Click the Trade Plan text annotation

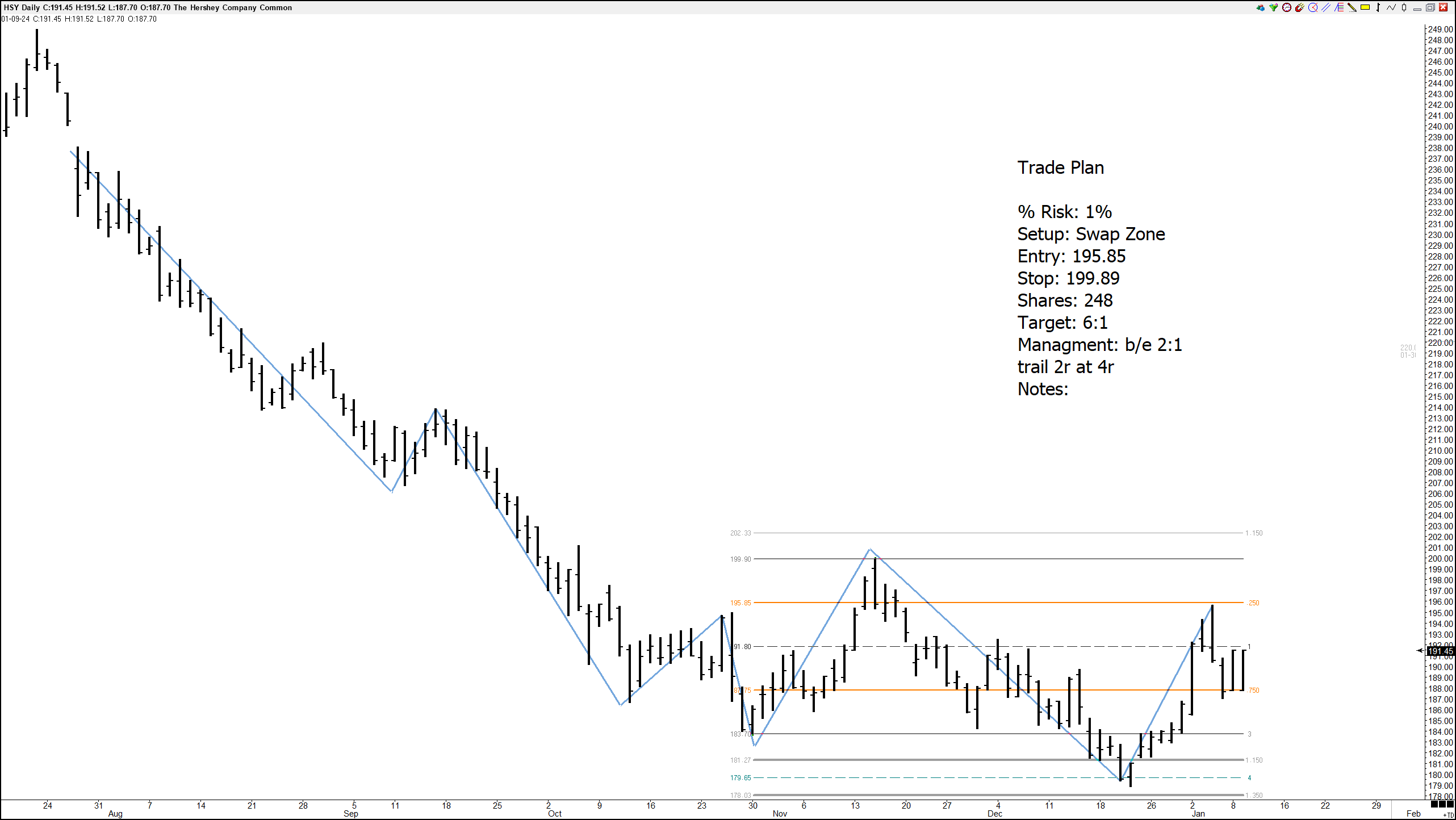pyautogui.click(x=1060, y=168)
